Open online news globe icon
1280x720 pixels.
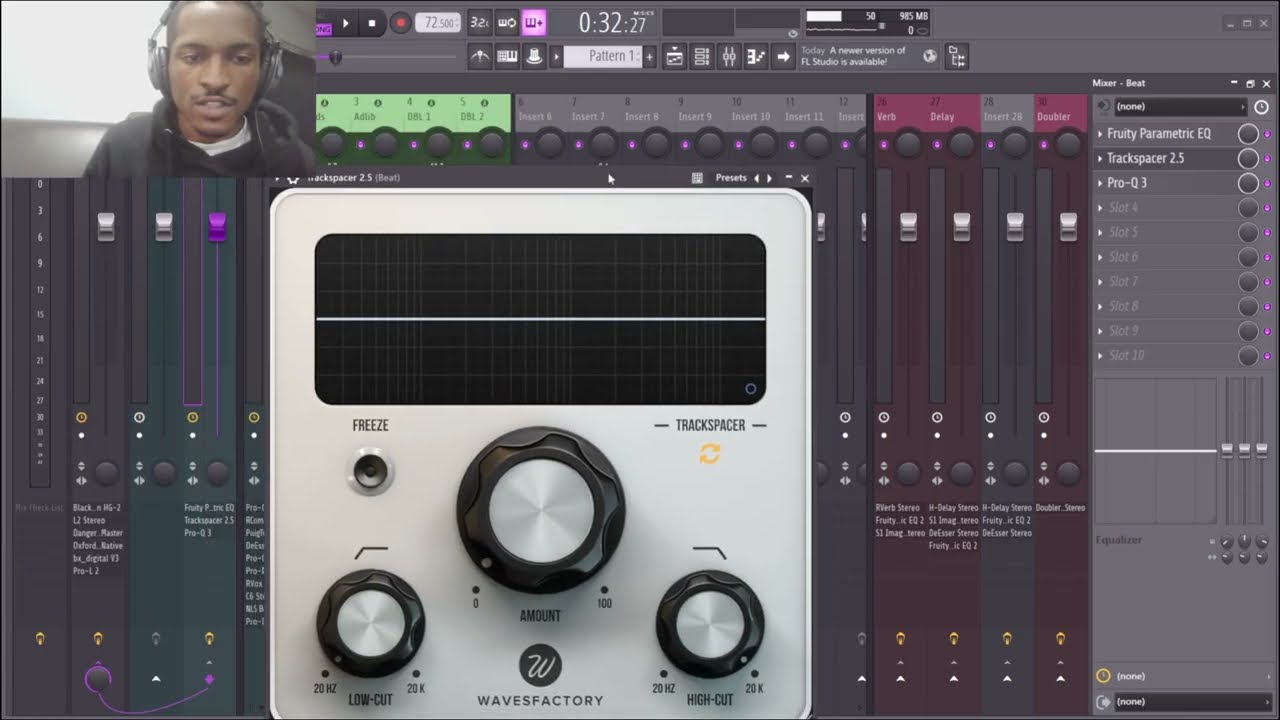click(x=930, y=56)
